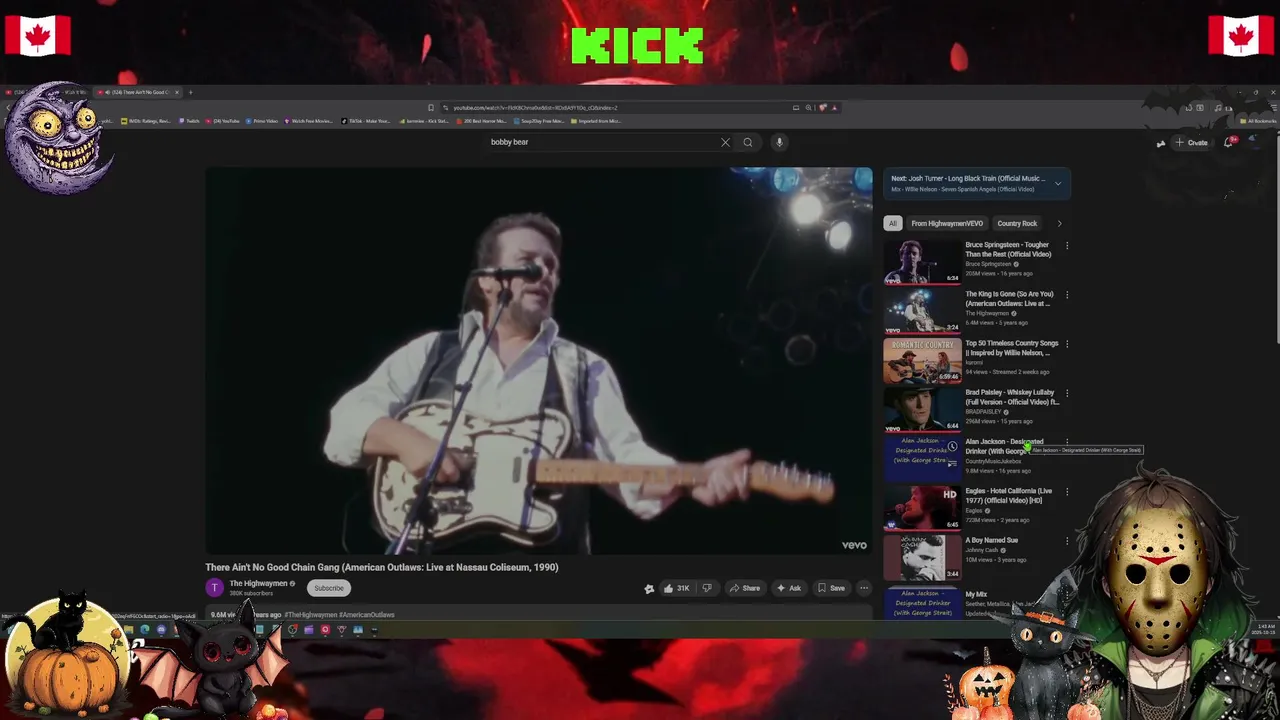Open YouTube notifications bell
Screen dimensions: 1280x720
1229,142
